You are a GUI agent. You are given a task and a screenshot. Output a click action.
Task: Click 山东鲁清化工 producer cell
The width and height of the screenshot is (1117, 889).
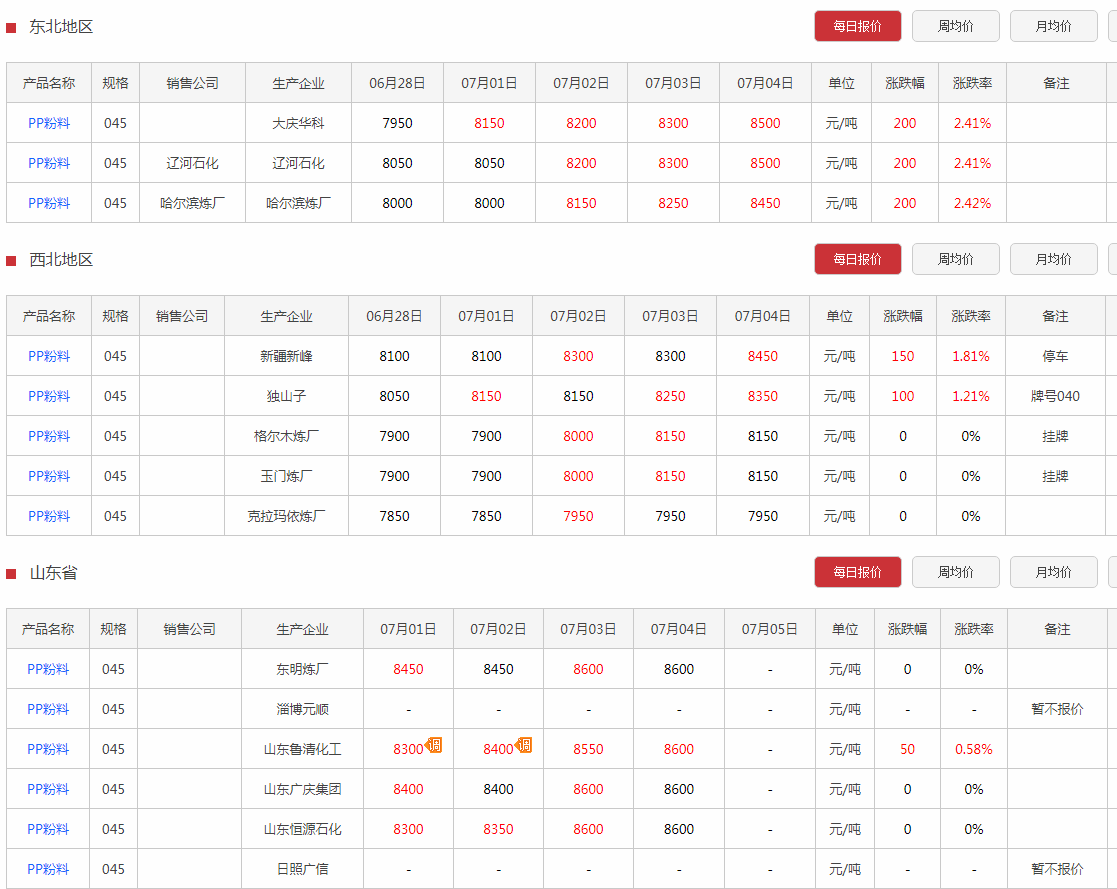303,749
